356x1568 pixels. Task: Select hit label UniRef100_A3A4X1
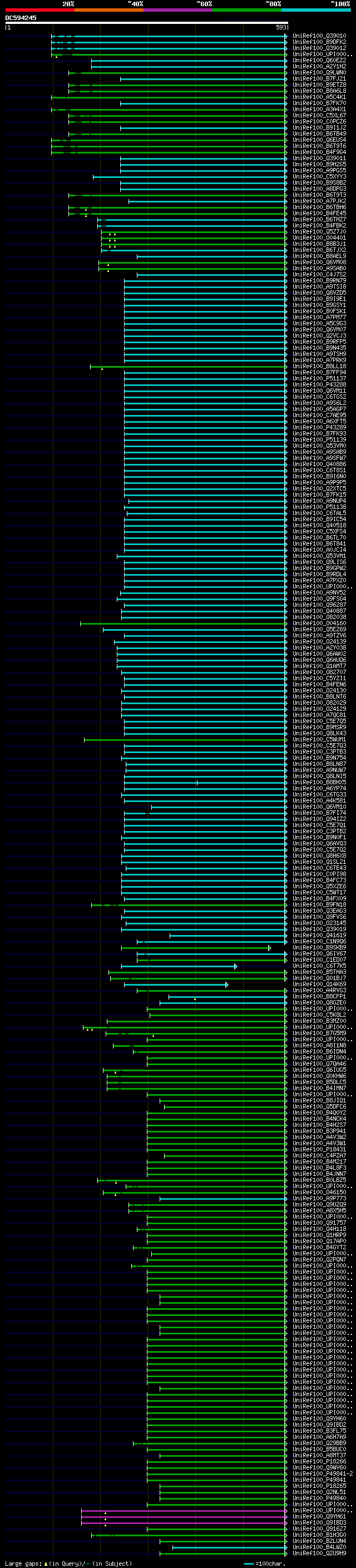[x=319, y=110]
